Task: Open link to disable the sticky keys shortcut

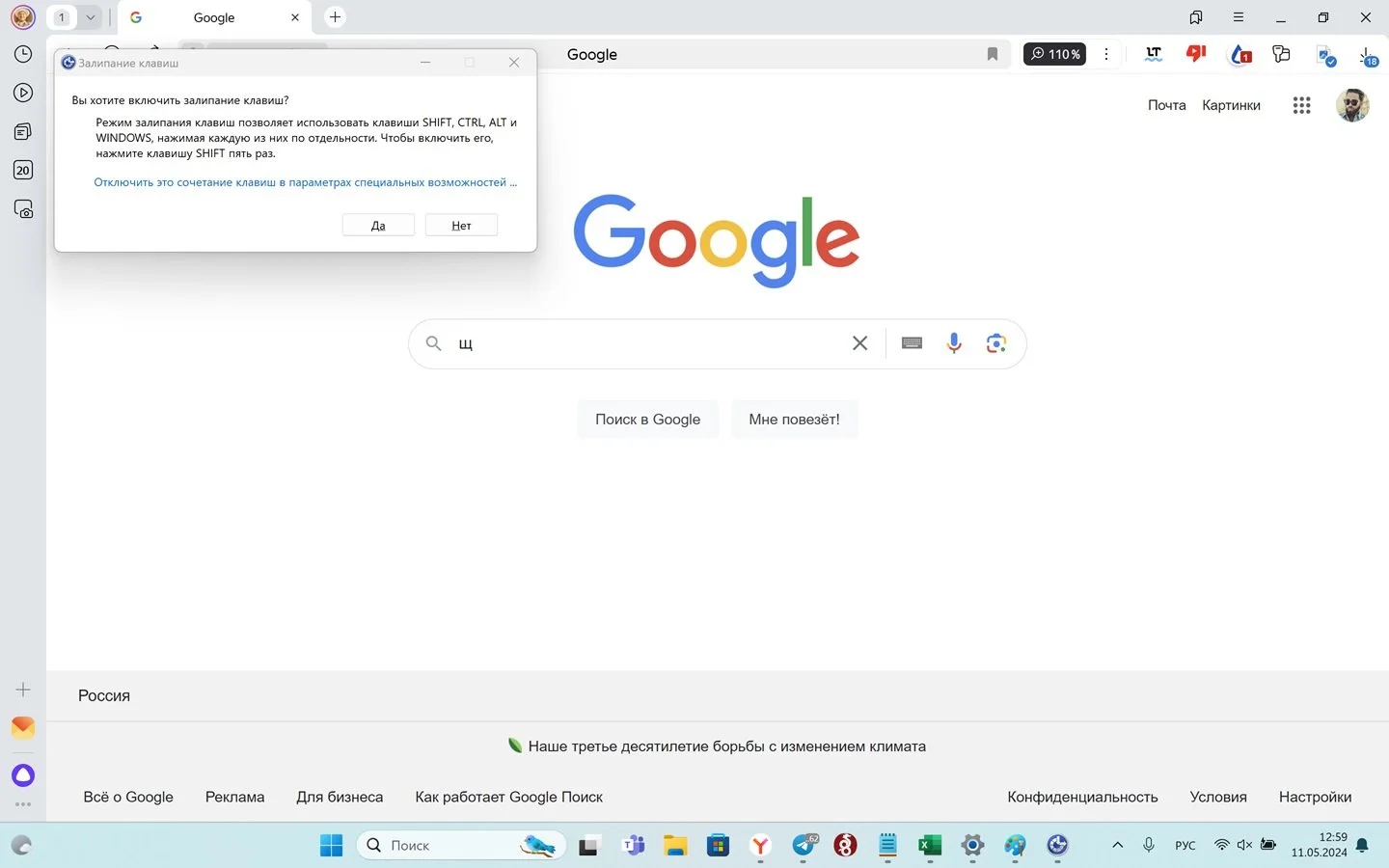Action: (305, 182)
